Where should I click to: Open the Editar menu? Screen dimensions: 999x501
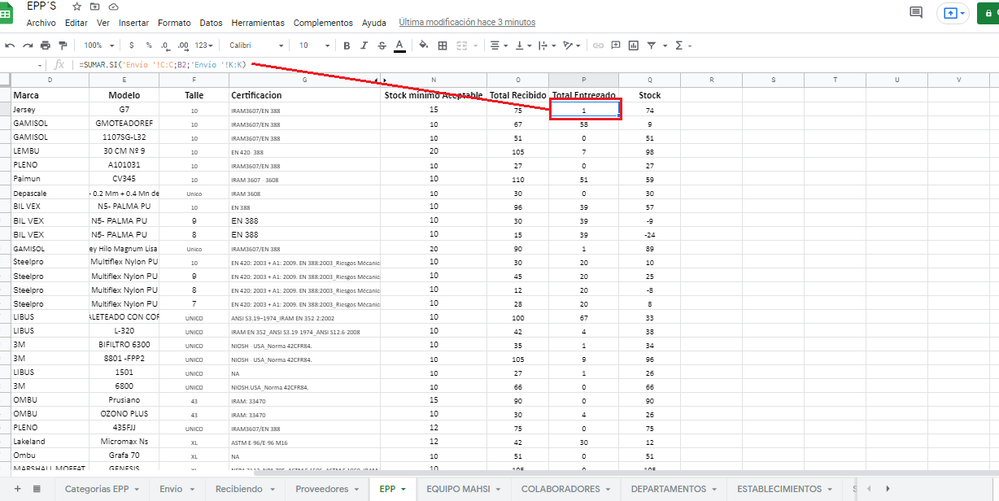[x=76, y=22]
